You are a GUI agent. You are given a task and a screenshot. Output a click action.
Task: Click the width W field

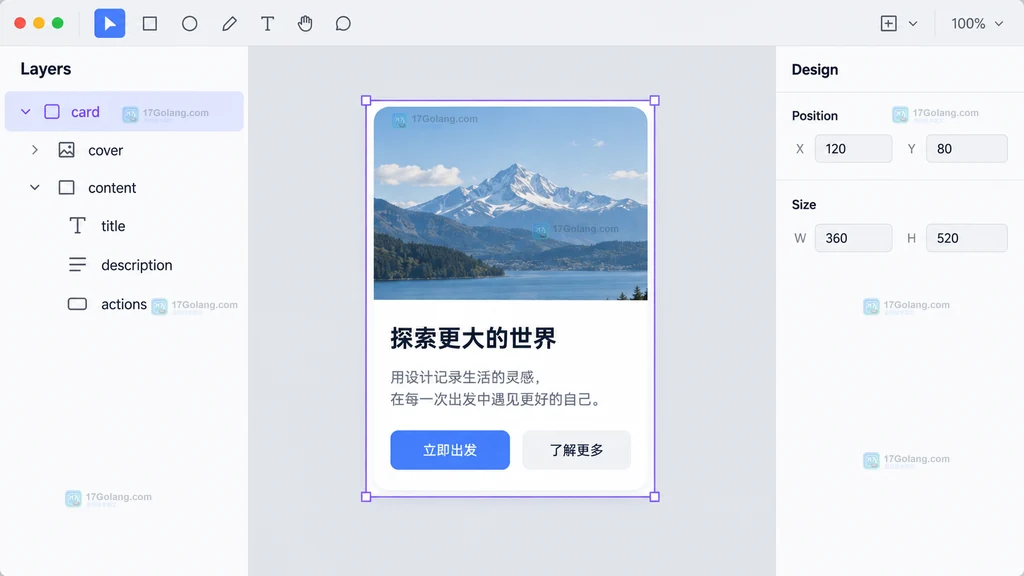[x=853, y=238]
